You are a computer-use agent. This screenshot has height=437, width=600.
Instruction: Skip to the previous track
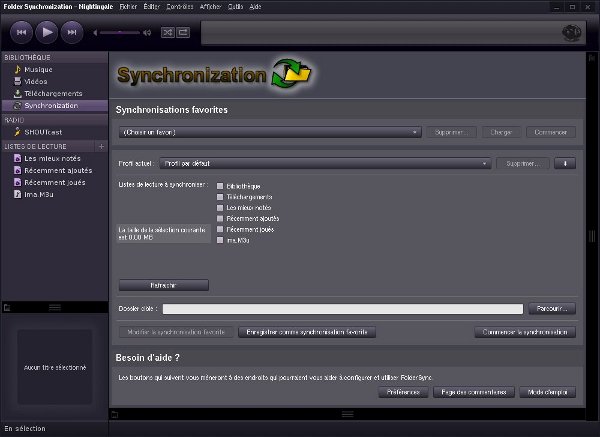(21, 33)
